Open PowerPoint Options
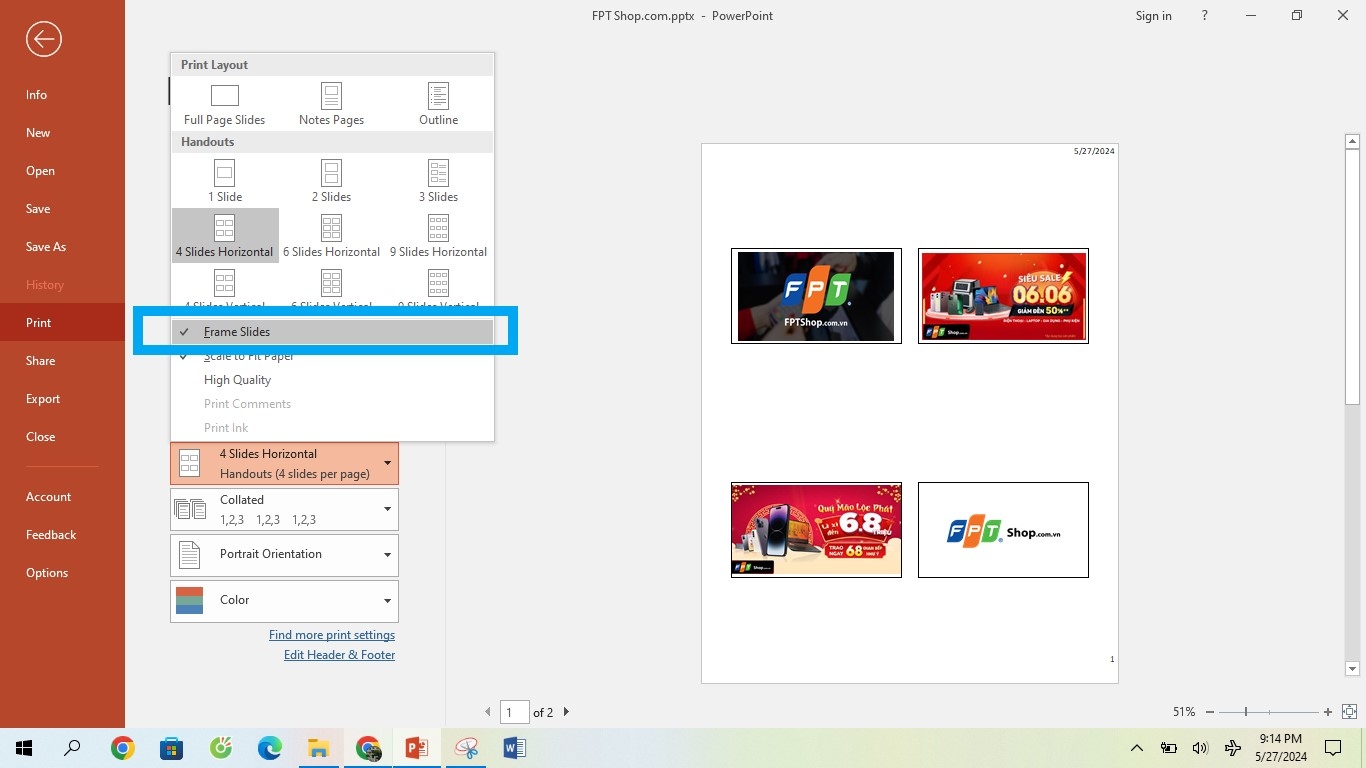The image size is (1366, 768). click(62, 573)
